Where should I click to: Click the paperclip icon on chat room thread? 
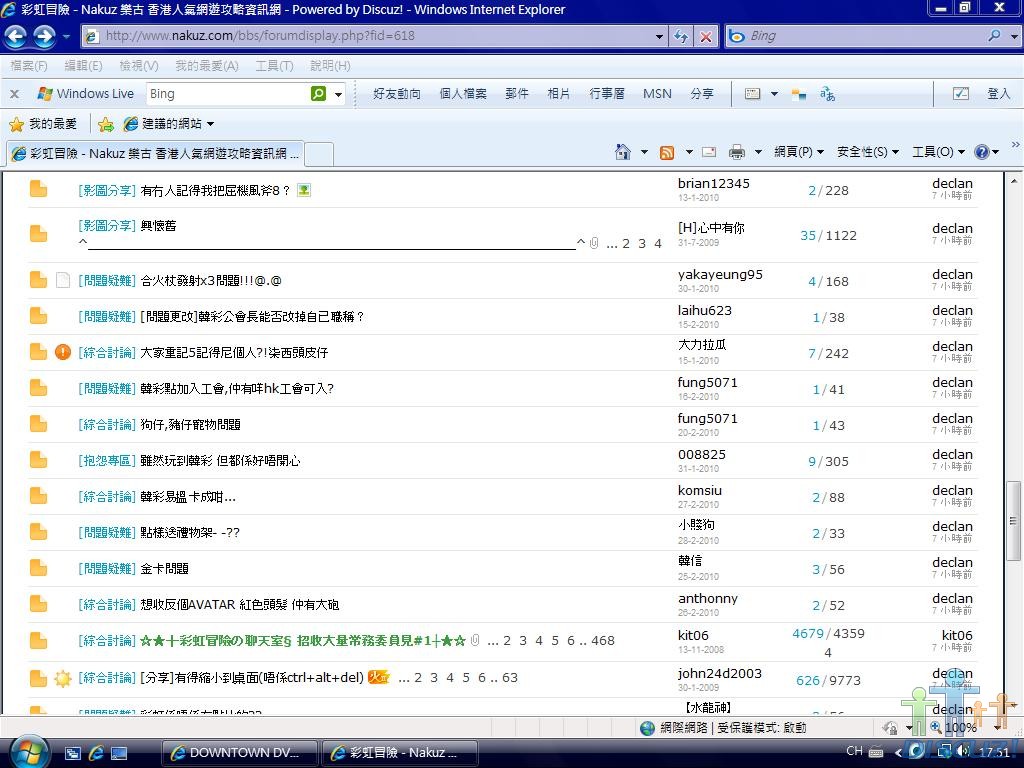click(475, 640)
